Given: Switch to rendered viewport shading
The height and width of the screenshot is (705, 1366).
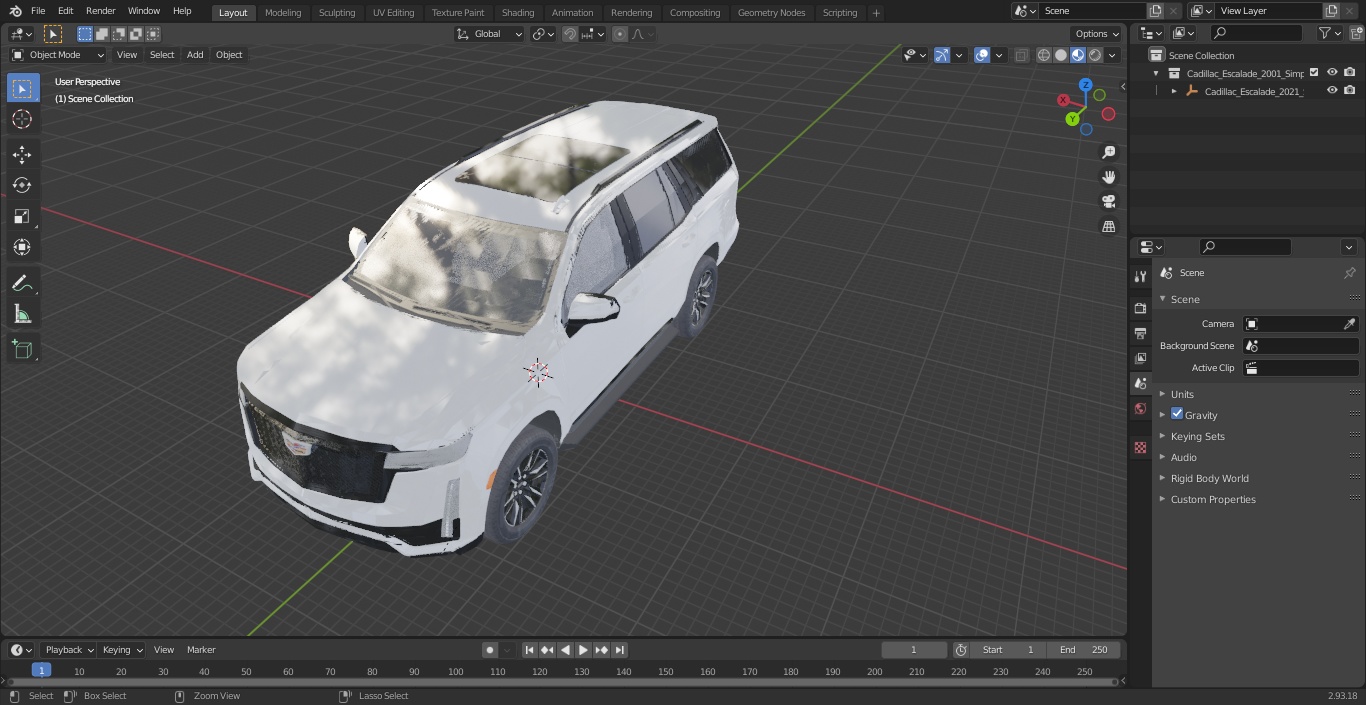Looking at the screenshot, I should coord(1095,55).
